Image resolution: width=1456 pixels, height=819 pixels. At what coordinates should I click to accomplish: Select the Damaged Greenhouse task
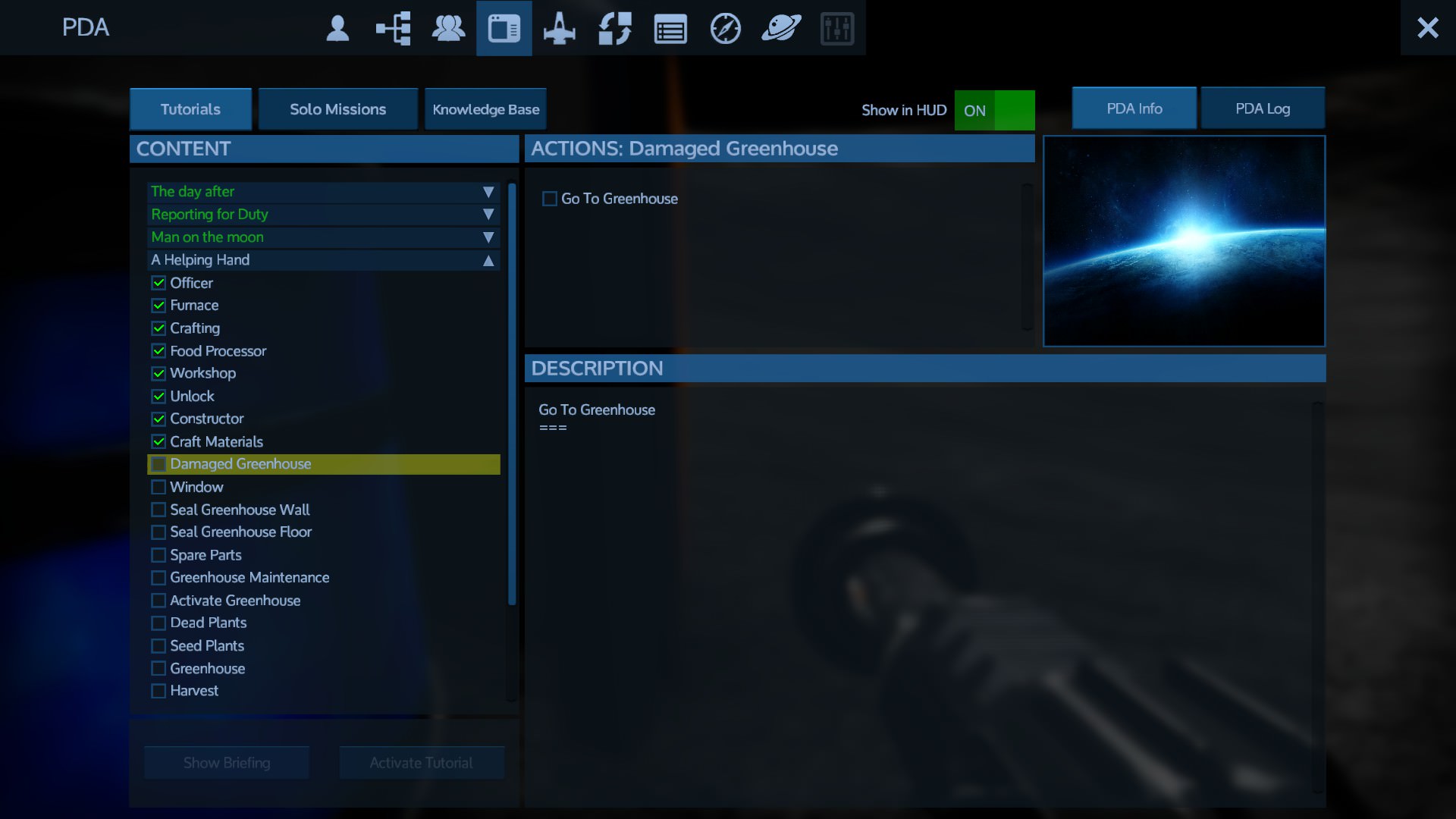tap(323, 464)
